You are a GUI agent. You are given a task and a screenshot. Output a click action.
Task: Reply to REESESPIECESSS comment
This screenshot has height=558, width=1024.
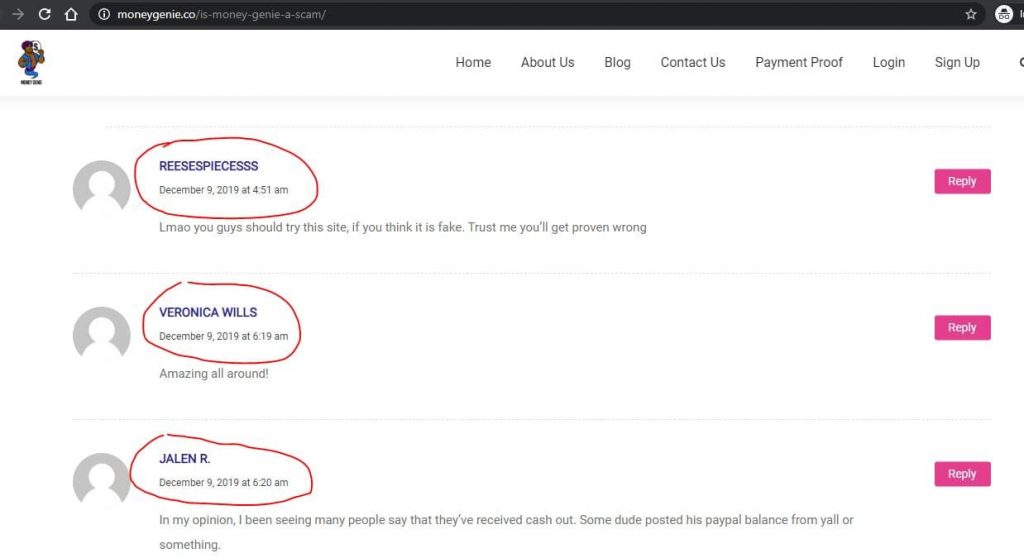coord(962,181)
